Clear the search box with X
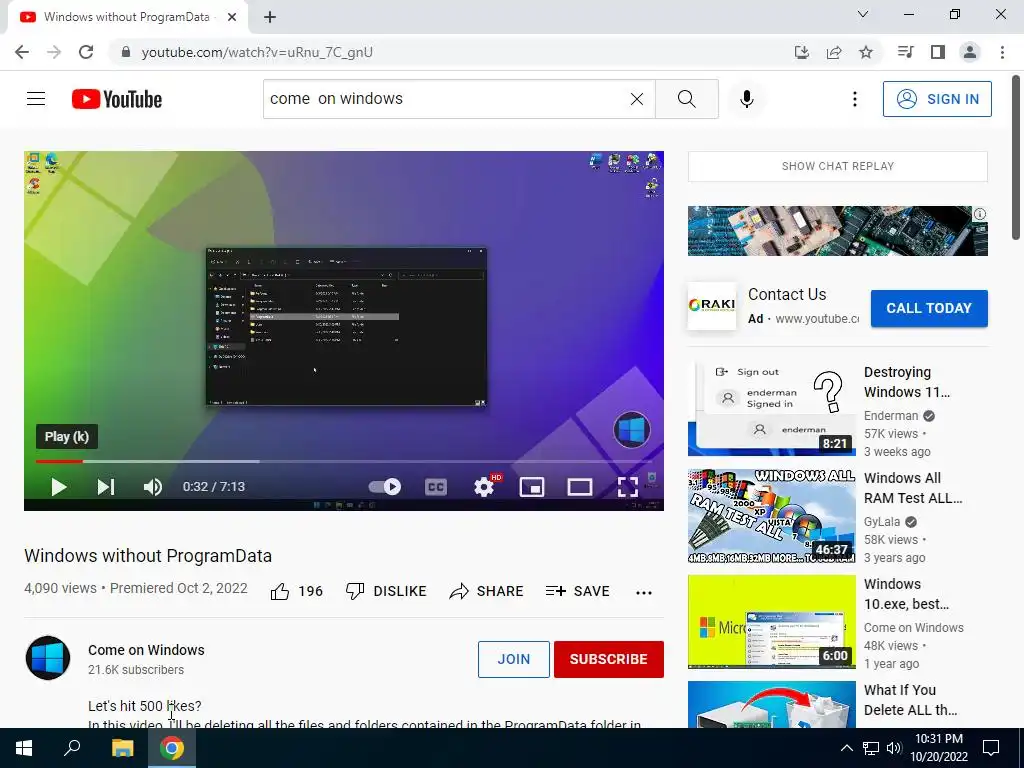The height and width of the screenshot is (768, 1024). pos(637,99)
